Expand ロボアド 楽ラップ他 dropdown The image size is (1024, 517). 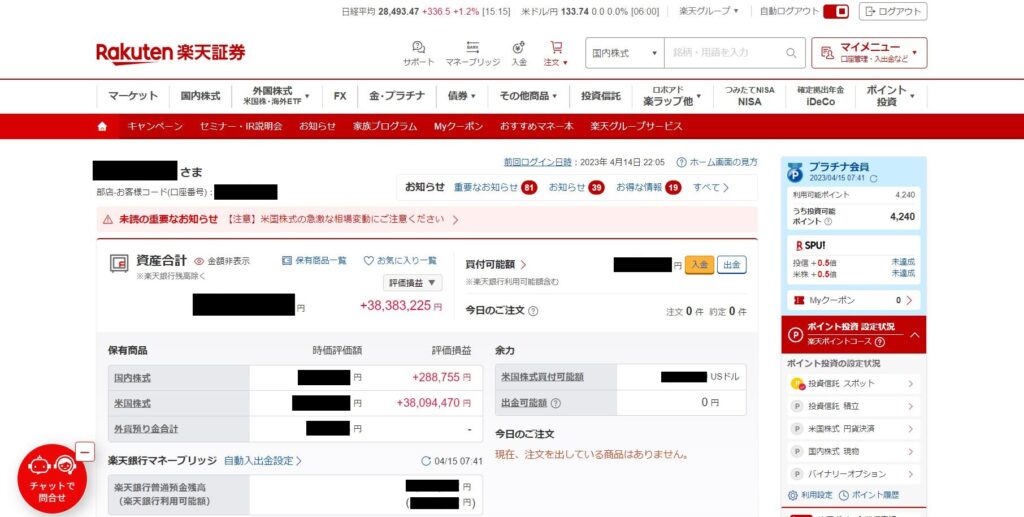(x=672, y=96)
